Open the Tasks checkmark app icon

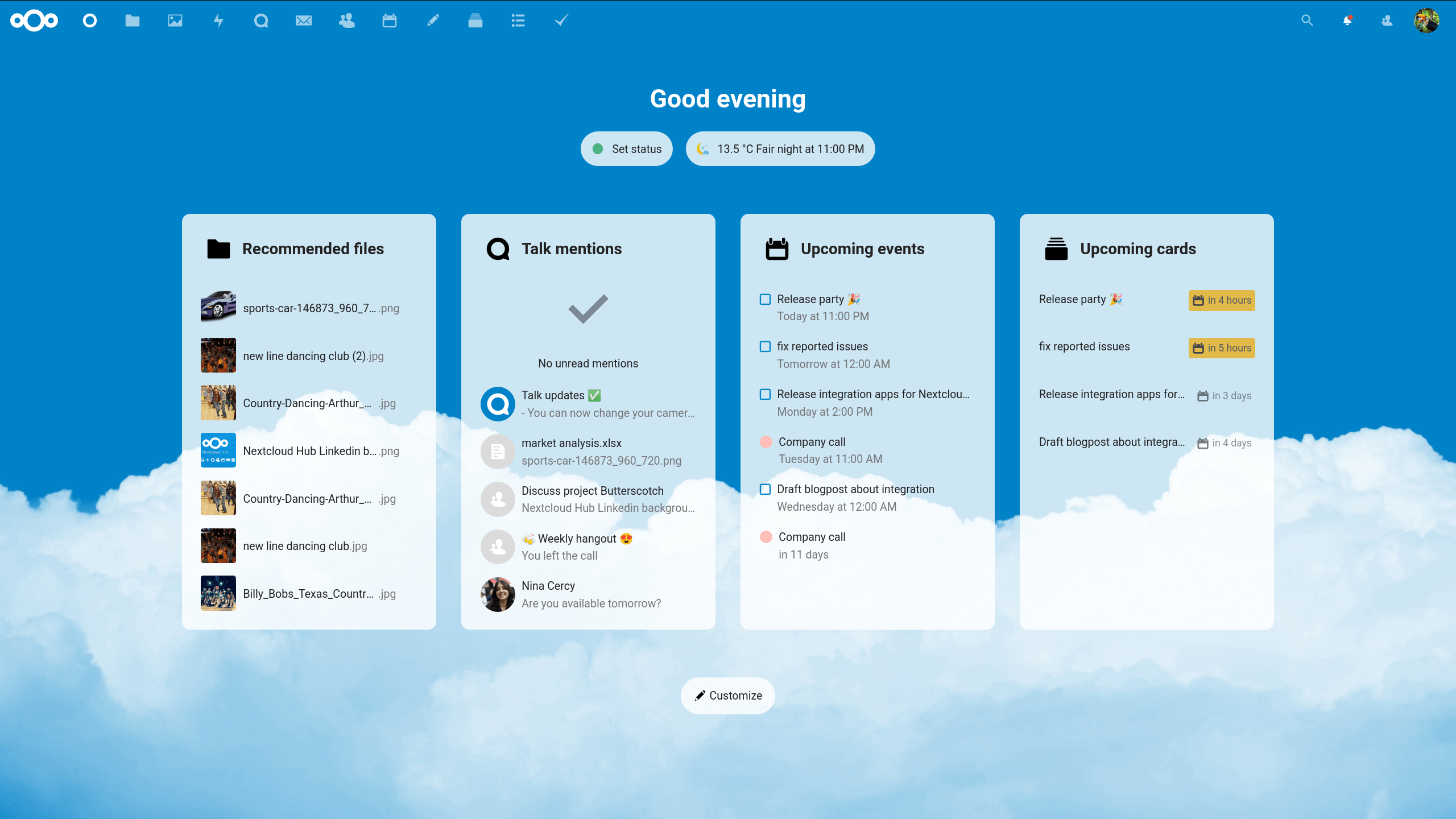point(562,20)
